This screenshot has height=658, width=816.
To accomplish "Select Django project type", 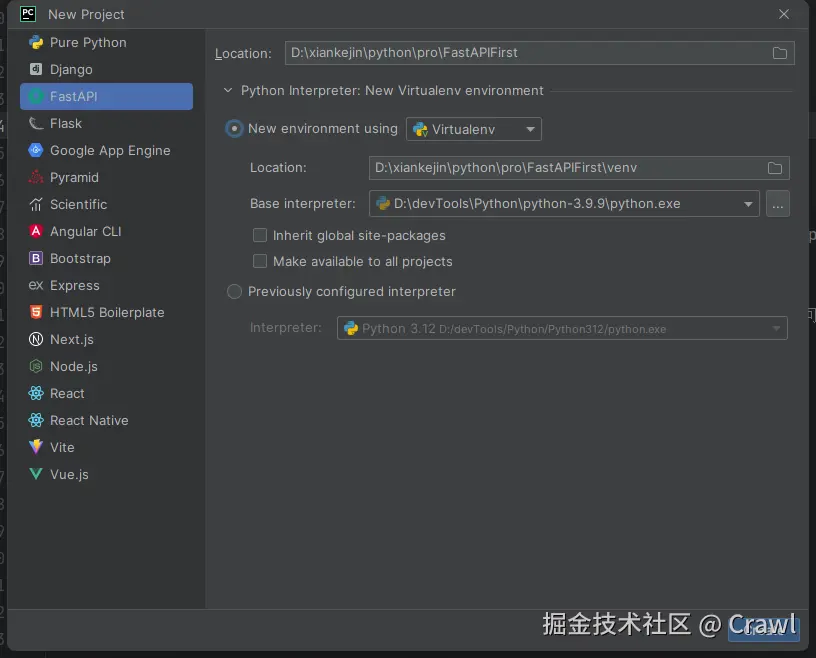I will tap(71, 69).
